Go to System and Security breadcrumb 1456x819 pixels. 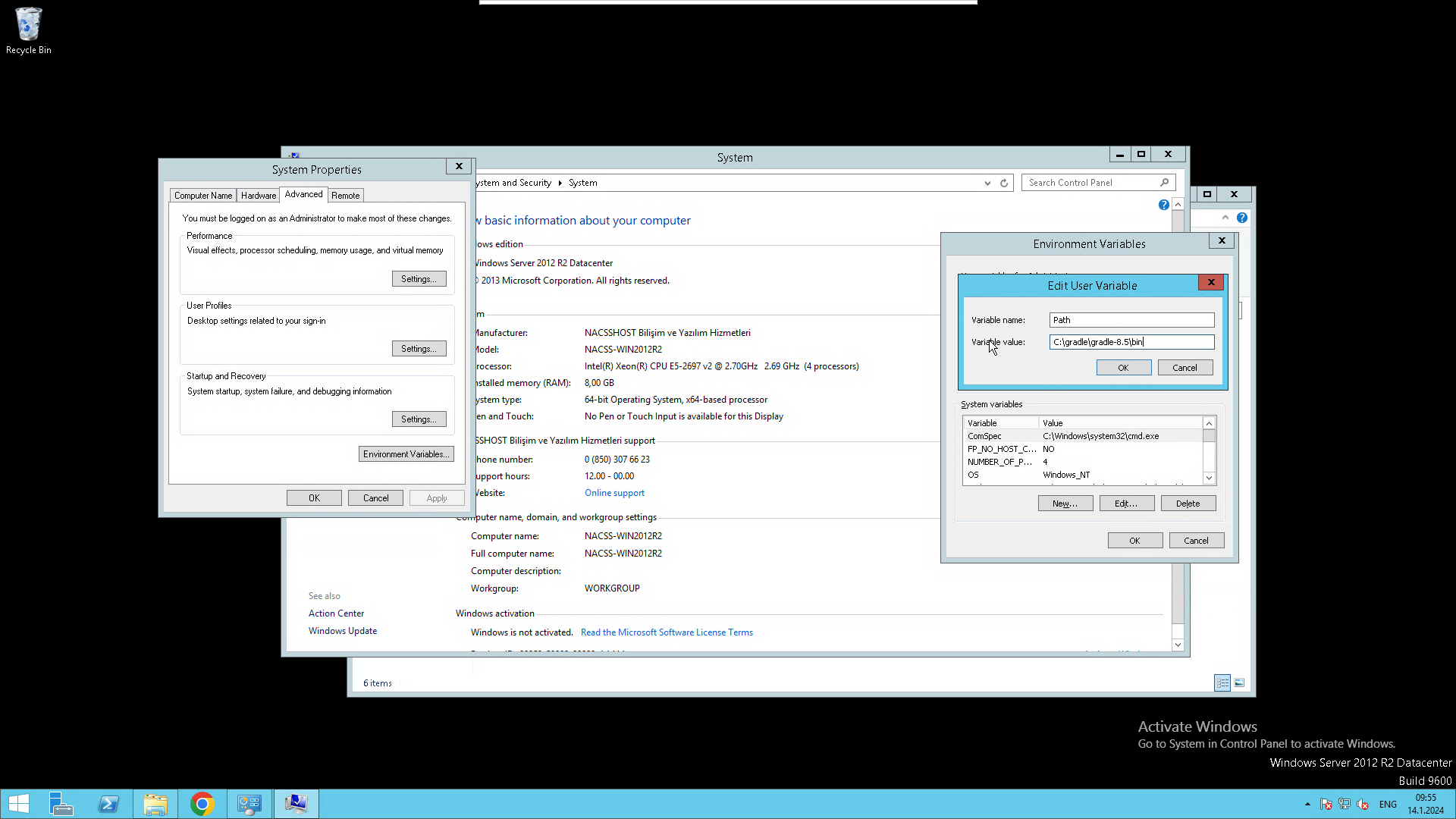coord(514,183)
